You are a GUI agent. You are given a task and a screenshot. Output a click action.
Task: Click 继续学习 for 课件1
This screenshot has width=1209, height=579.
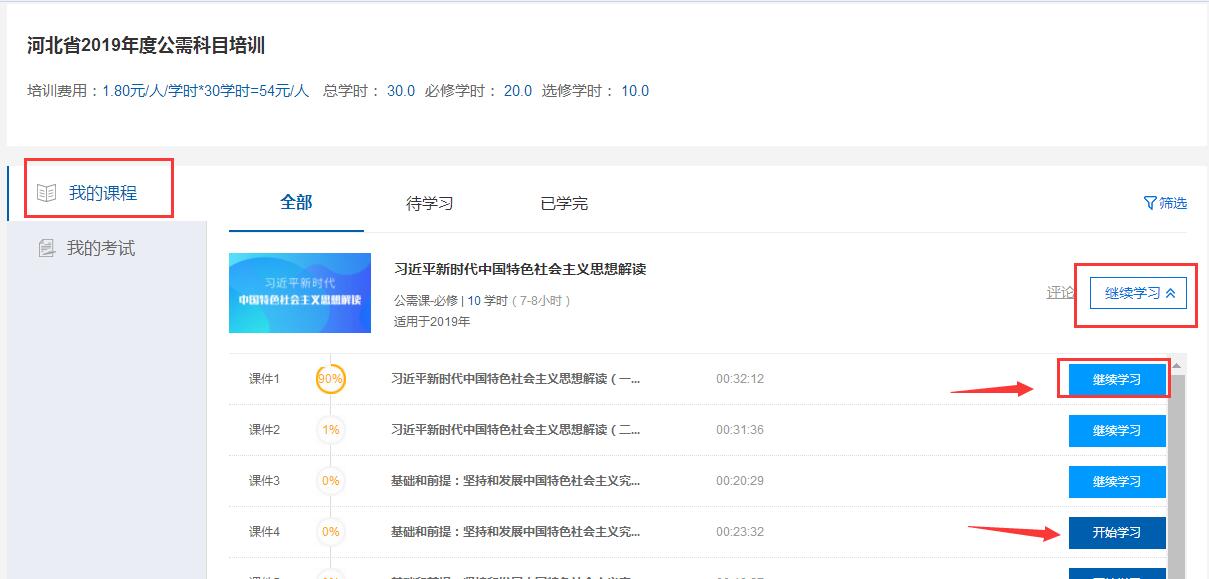tap(1117, 379)
